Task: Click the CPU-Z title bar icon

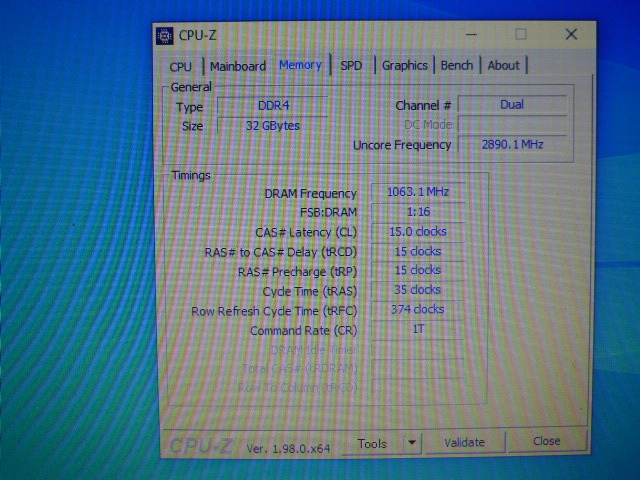Action: 165,36
